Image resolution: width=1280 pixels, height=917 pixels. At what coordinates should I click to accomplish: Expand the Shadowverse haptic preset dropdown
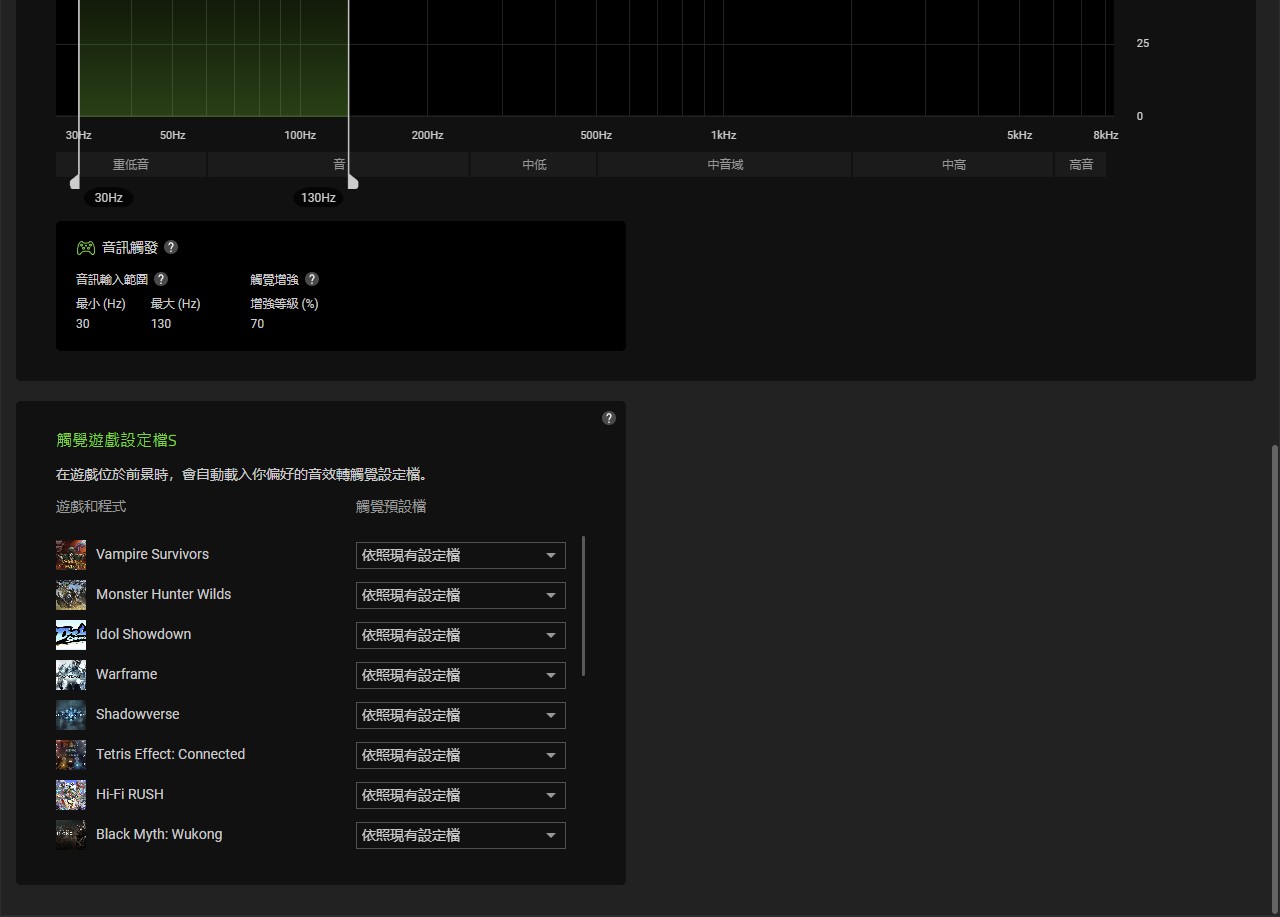[460, 715]
